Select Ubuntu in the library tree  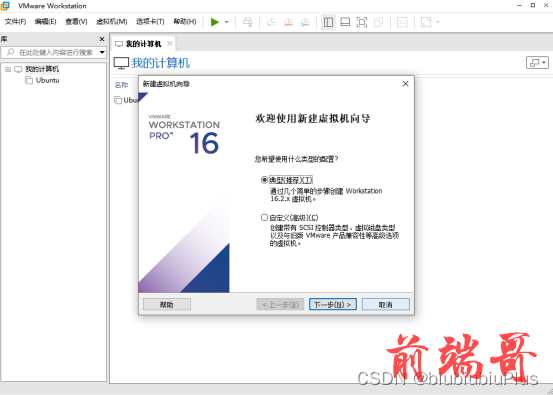point(47,80)
